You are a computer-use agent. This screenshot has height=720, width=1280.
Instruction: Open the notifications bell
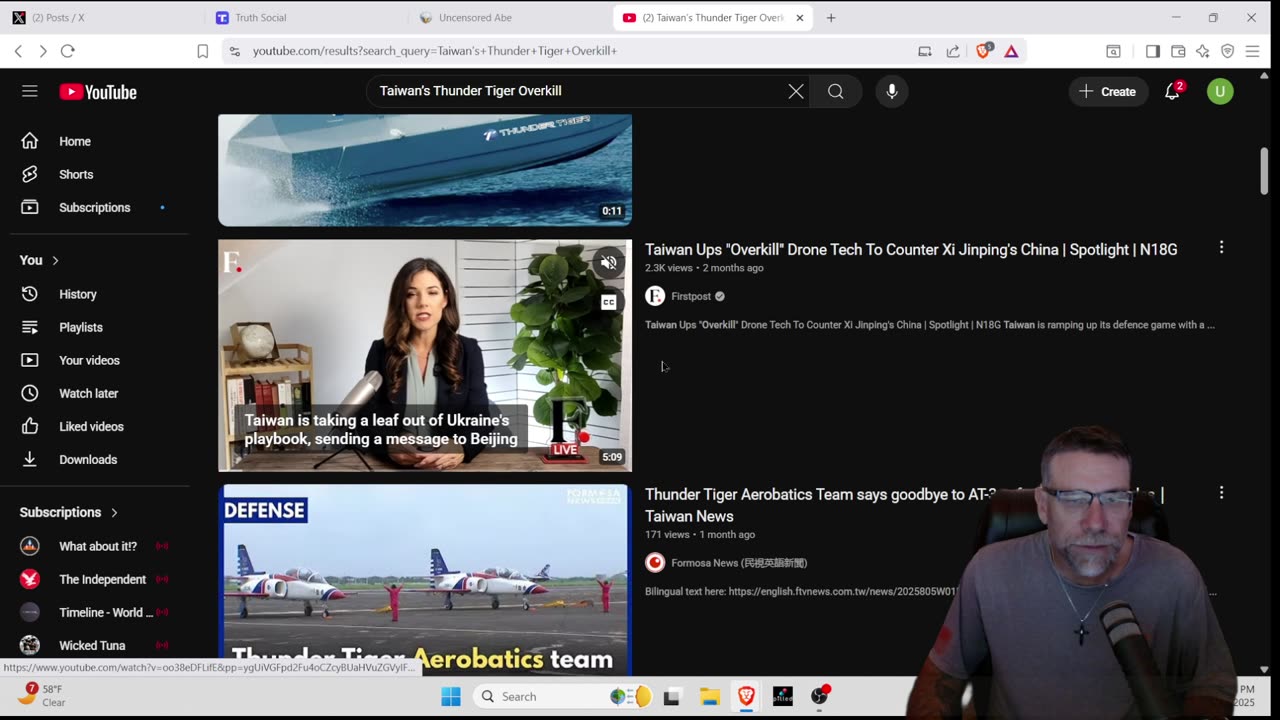pos(1173,91)
